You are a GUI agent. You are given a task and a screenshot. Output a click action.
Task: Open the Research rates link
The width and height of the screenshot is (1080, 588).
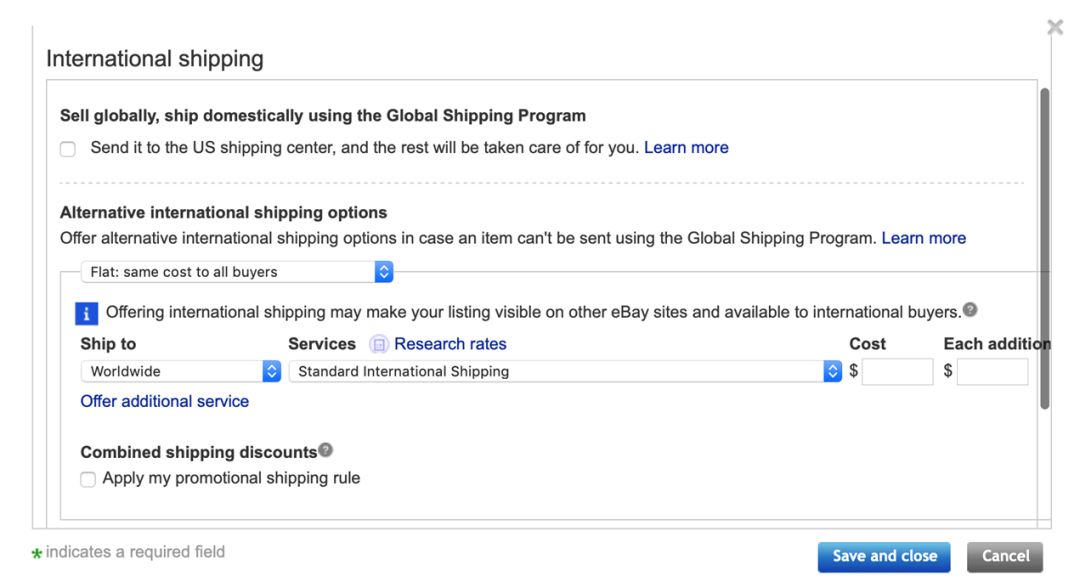tap(448, 344)
